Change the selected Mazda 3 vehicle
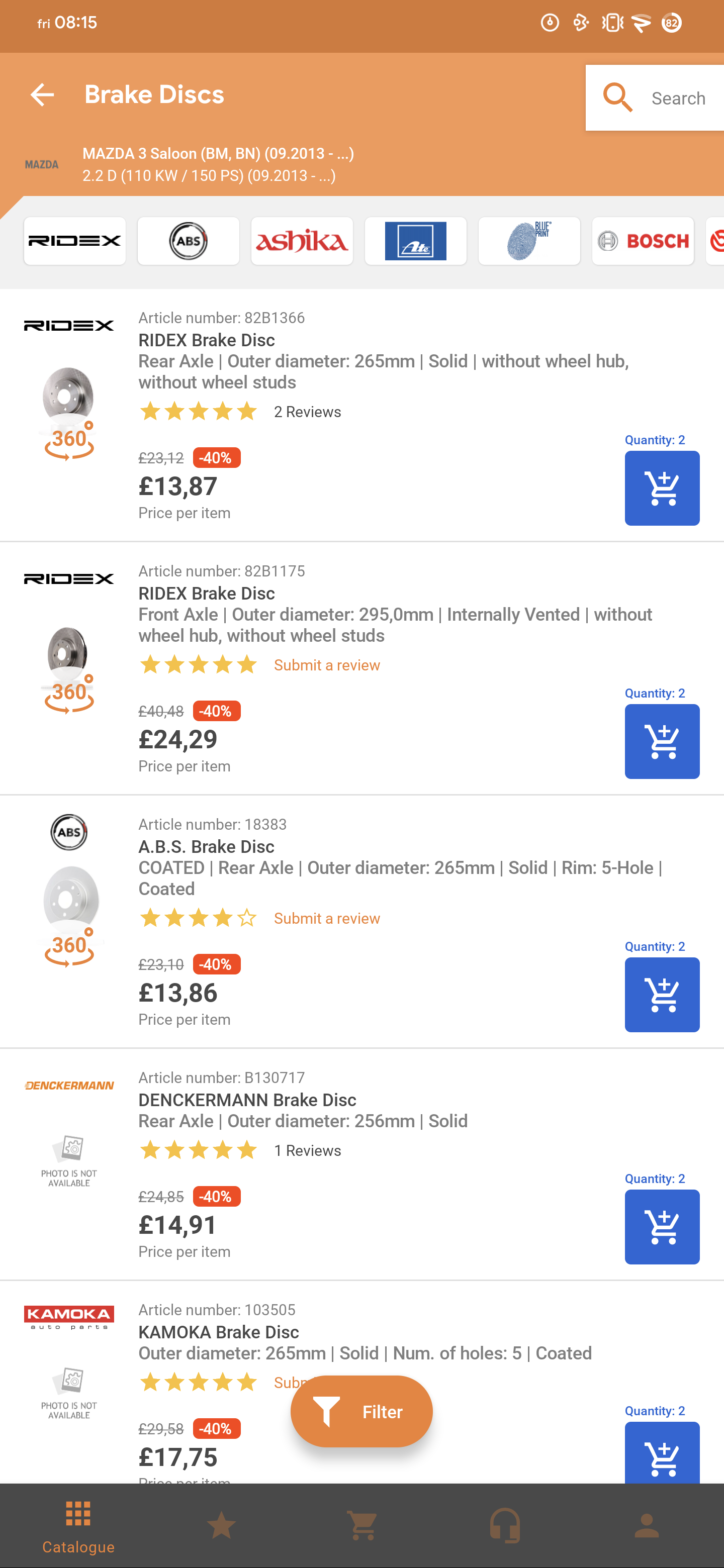The height and width of the screenshot is (1568, 724). [217, 164]
